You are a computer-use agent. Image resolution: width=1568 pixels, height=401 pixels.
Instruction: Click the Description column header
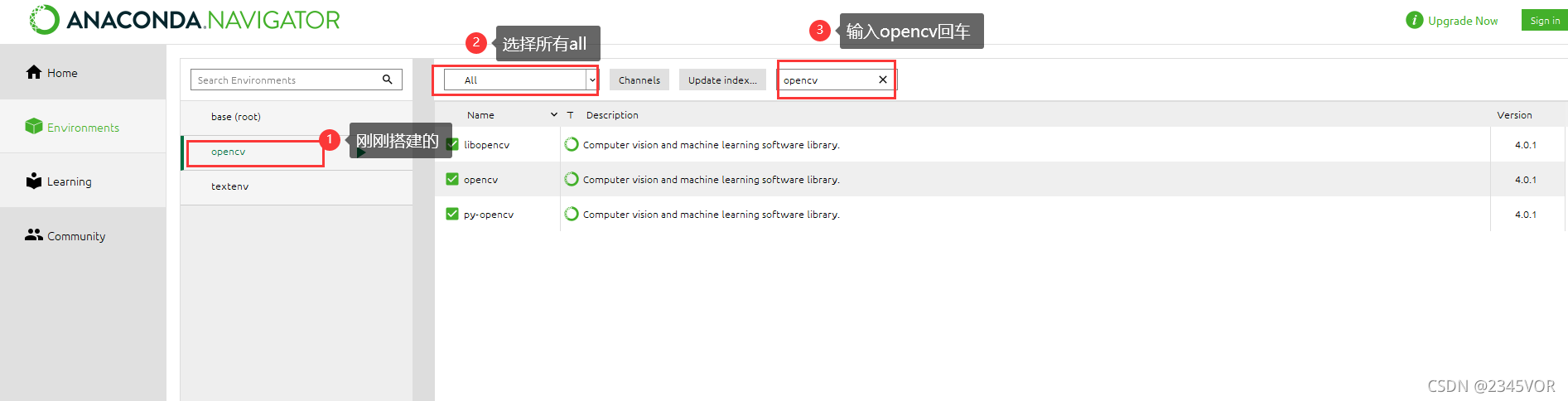coord(612,115)
